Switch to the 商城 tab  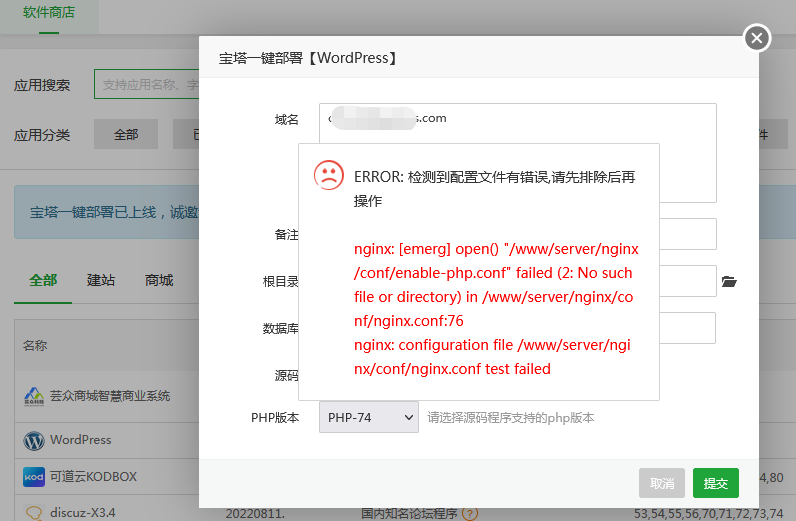(x=159, y=281)
